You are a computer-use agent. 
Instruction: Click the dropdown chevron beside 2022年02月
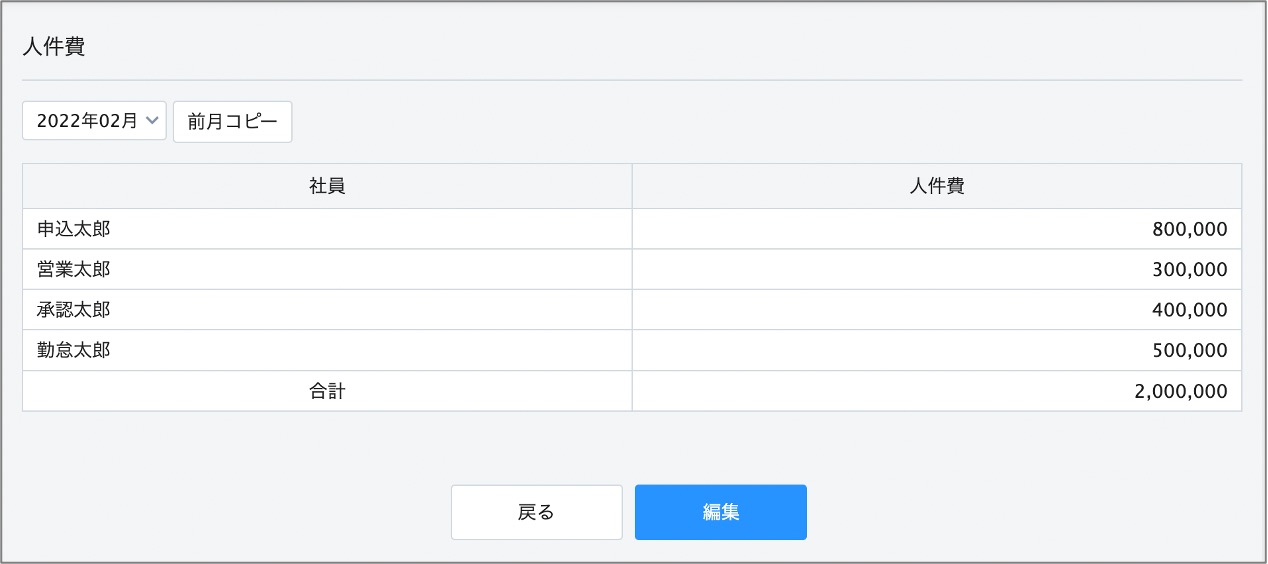[x=152, y=121]
